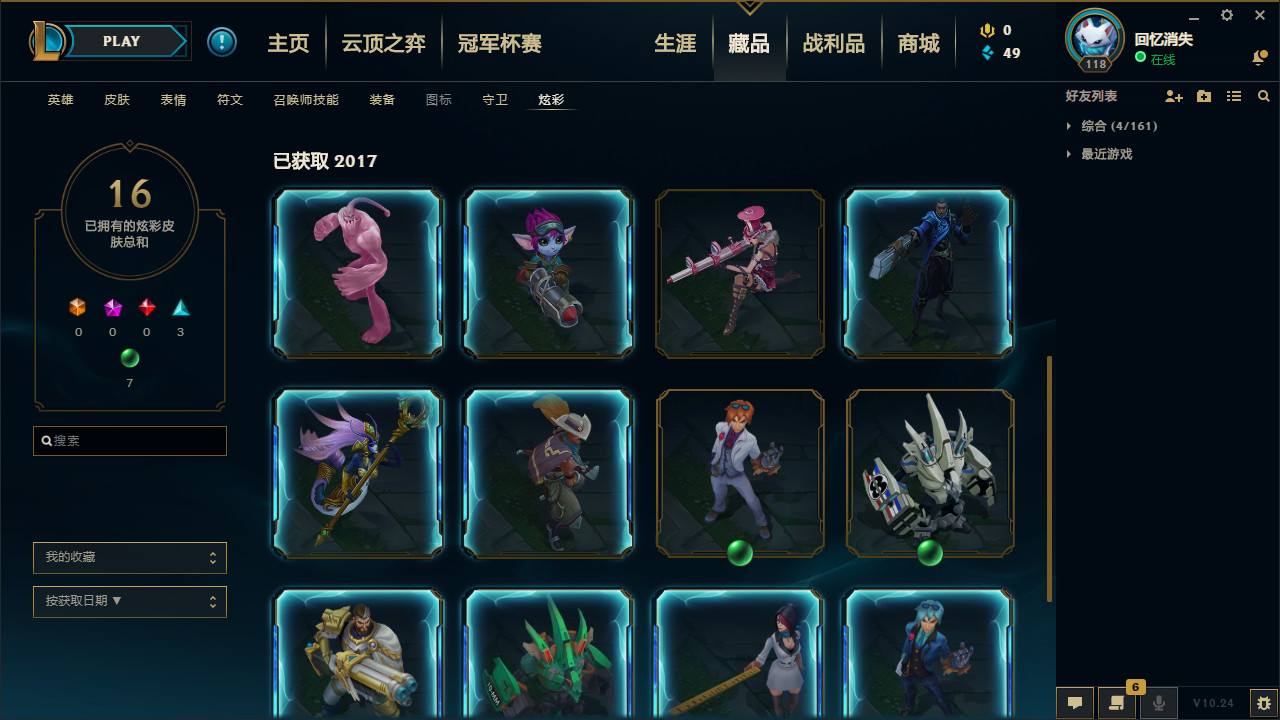Image resolution: width=1280 pixels, height=720 pixels.
Task: Select the 皮肤 sub-tab
Action: click(x=117, y=100)
